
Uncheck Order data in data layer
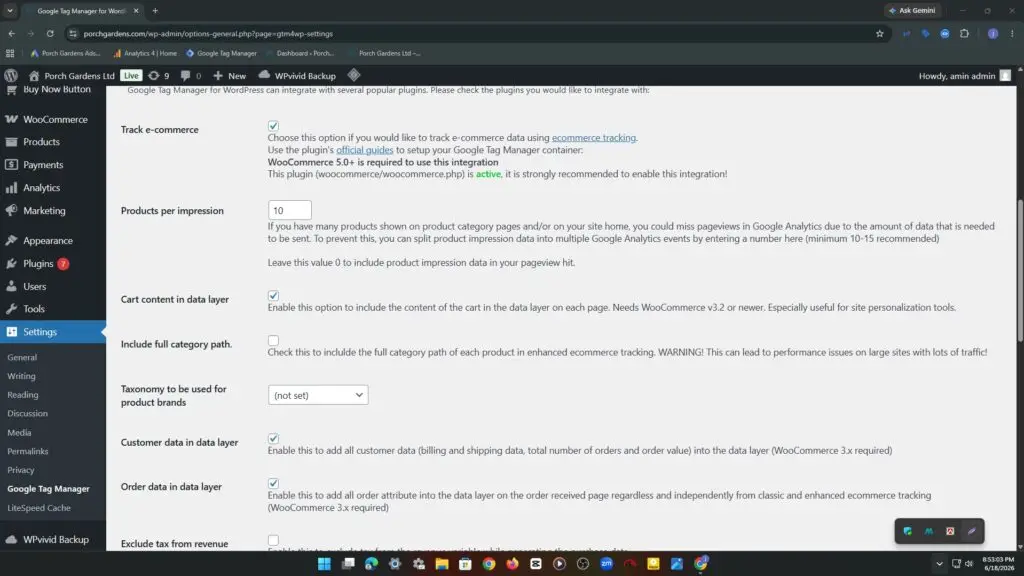pyautogui.click(x=273, y=483)
